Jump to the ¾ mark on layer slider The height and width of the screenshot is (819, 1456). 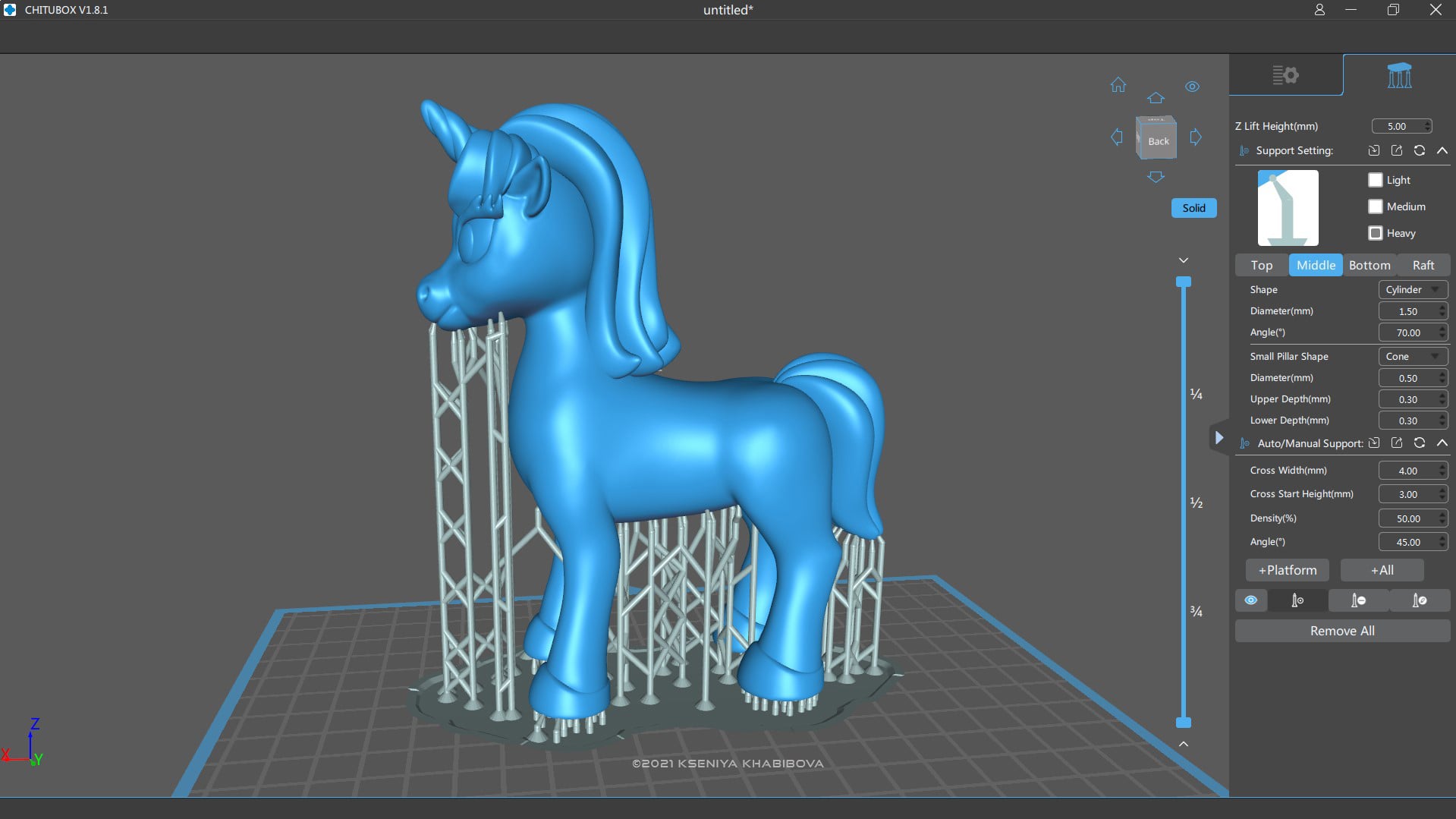point(1196,611)
